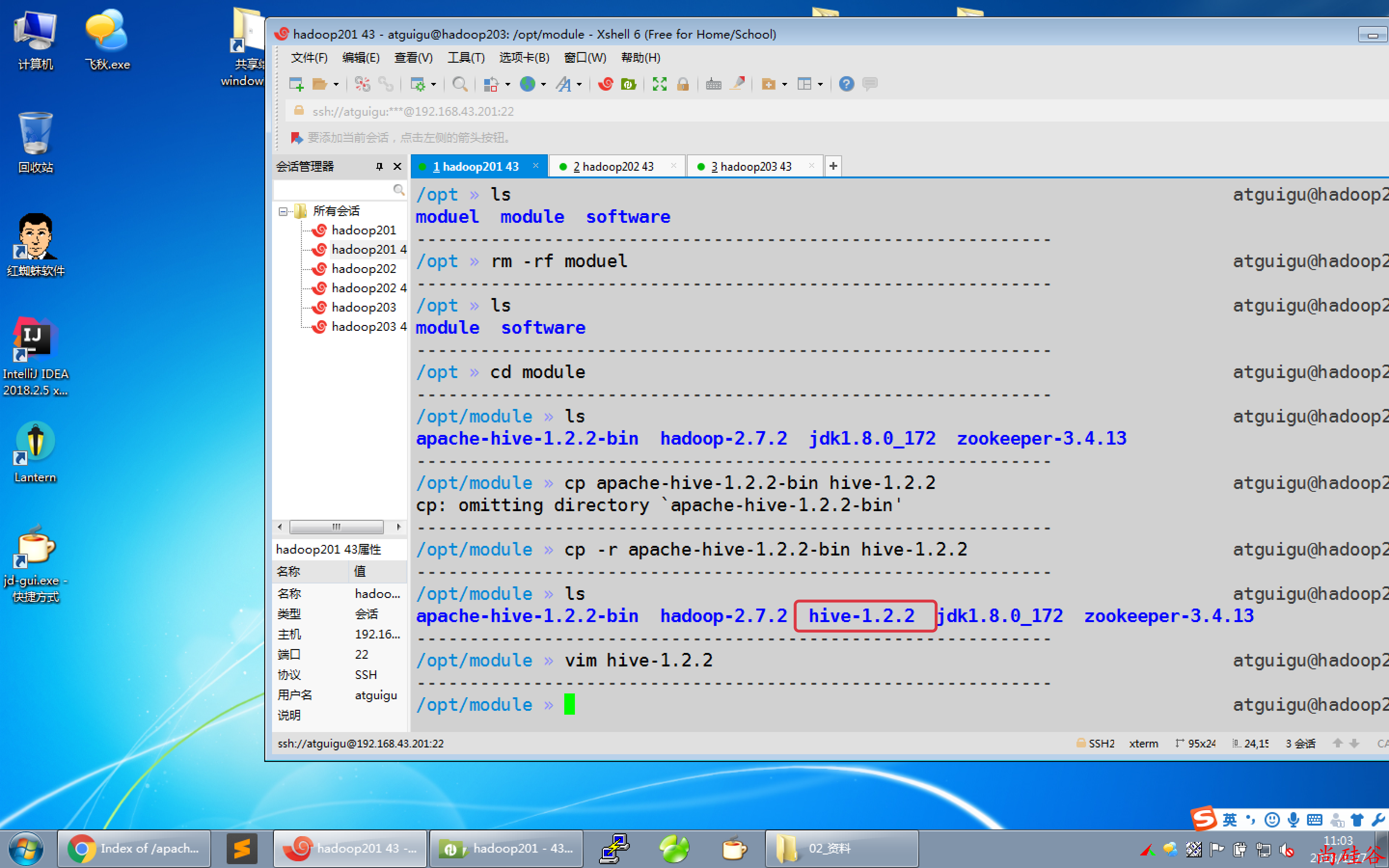1389x868 pixels.
Task: Click status bar up arrow icon
Action: tap(1337, 744)
